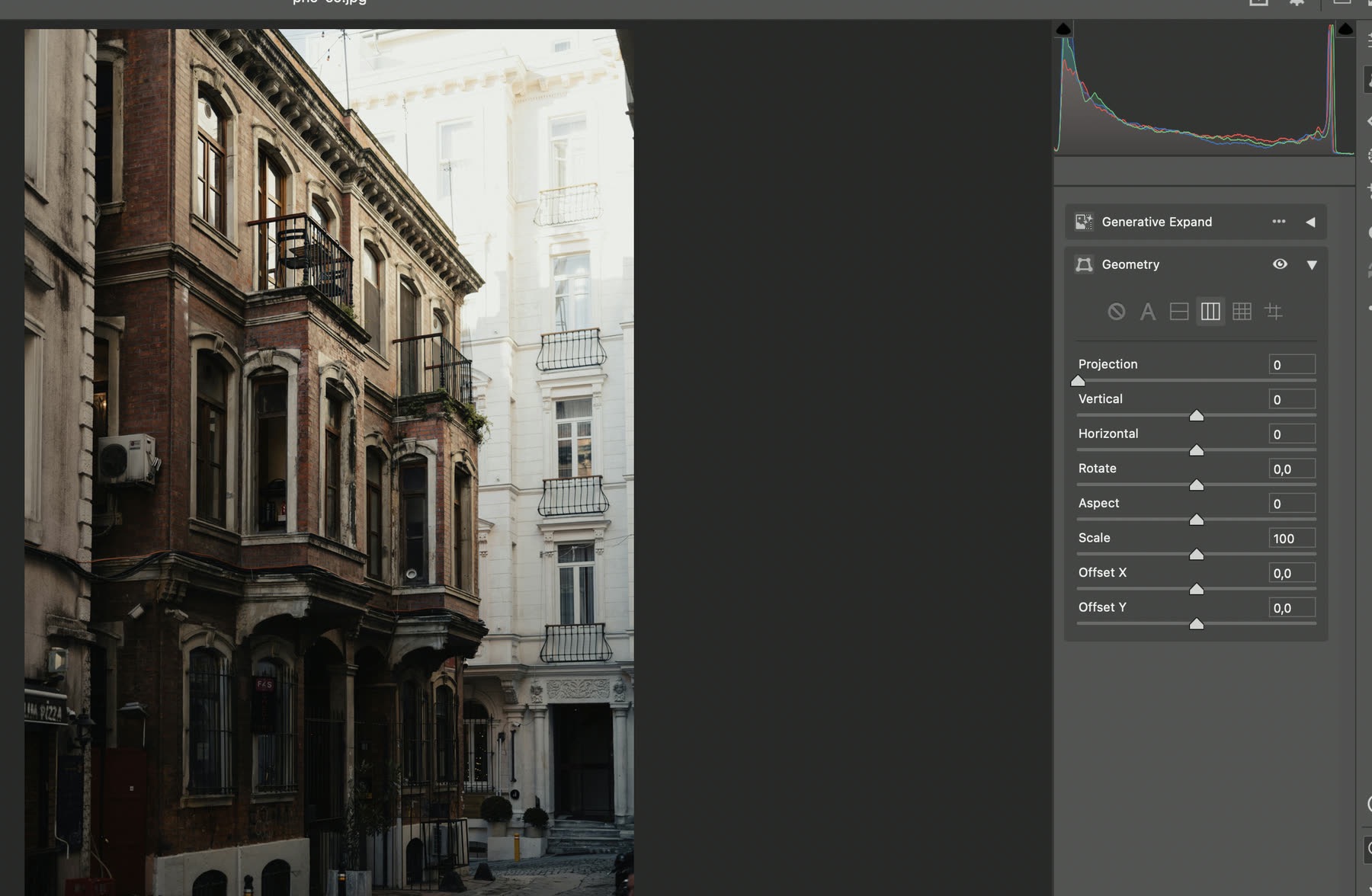
Task: Select the Upright Off (disabled) mode icon
Action: coord(1116,312)
